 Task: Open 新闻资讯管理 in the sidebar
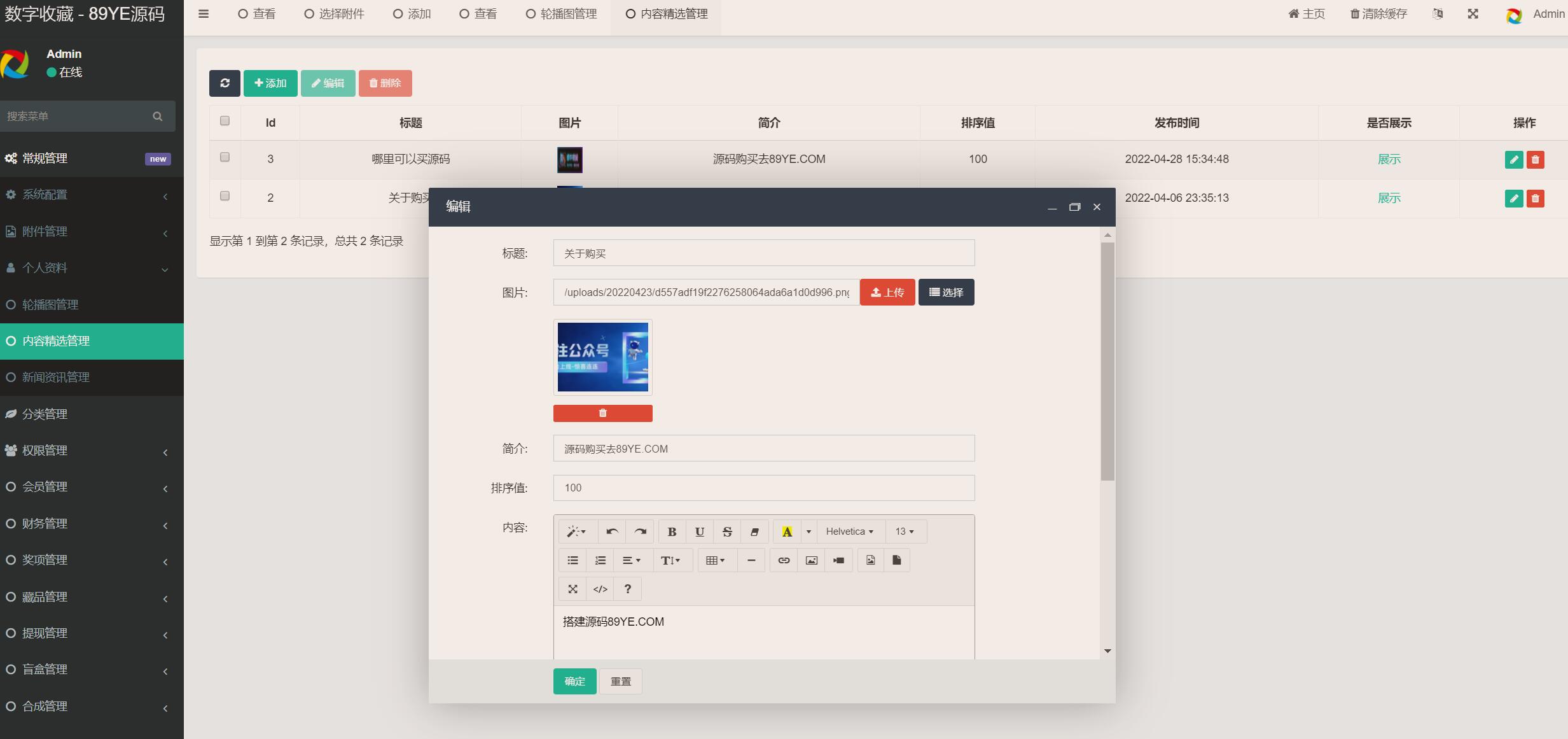(x=56, y=377)
